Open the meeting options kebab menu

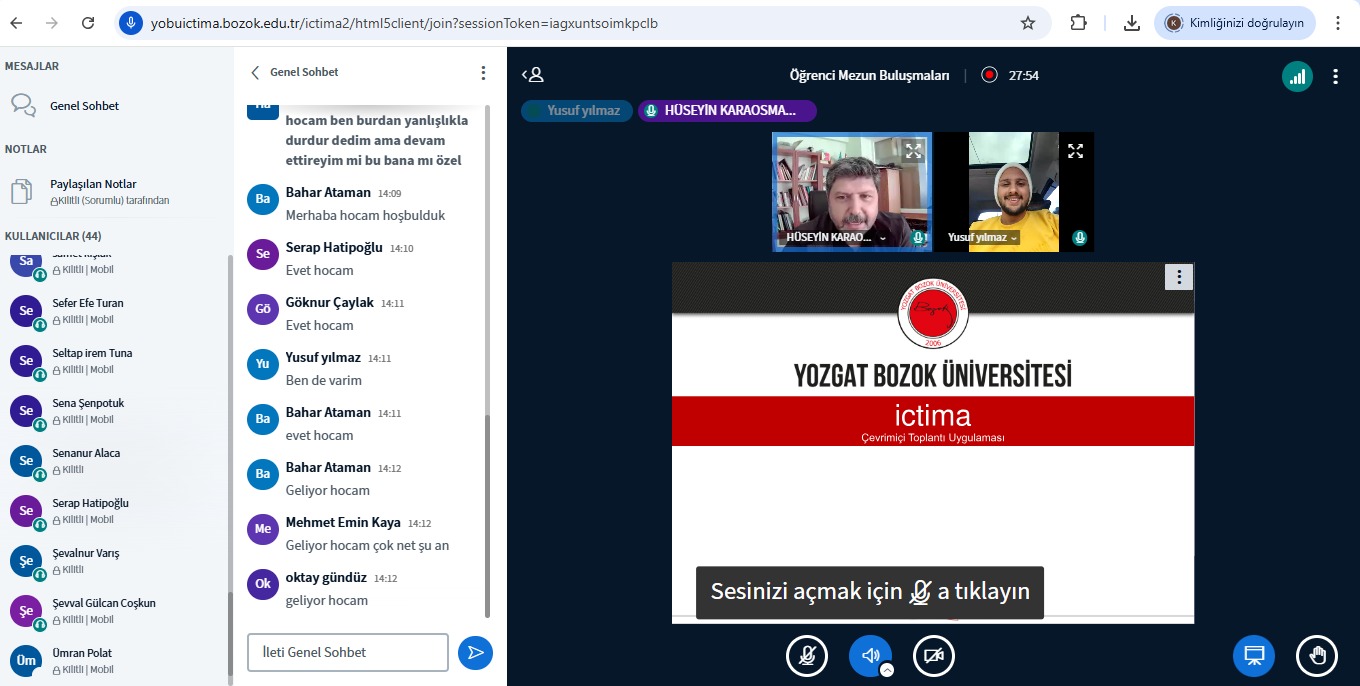[1336, 76]
